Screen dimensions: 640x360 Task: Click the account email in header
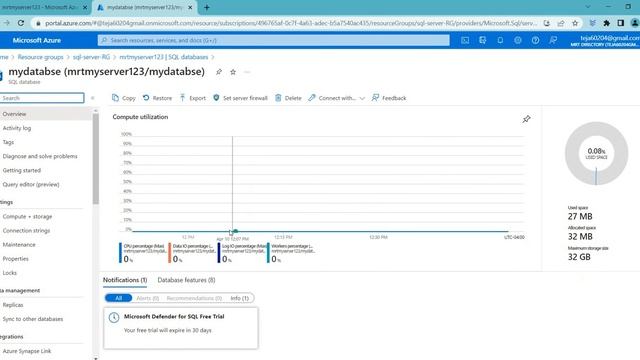click(610, 38)
